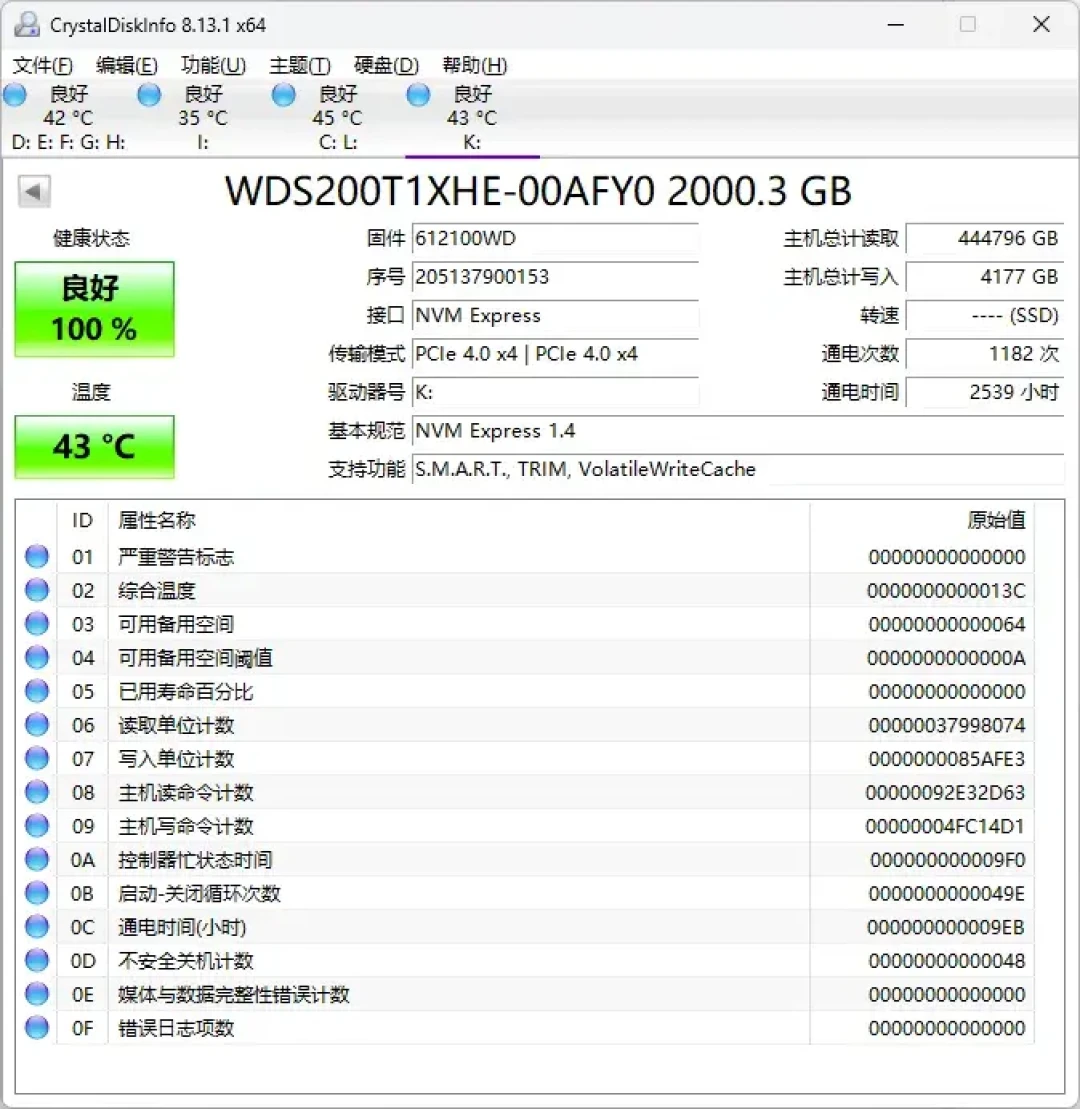The width and height of the screenshot is (1080, 1109).
Task: Click the supported features field S.M.A.R.T., TRIM
Action: pyautogui.click(x=738, y=469)
